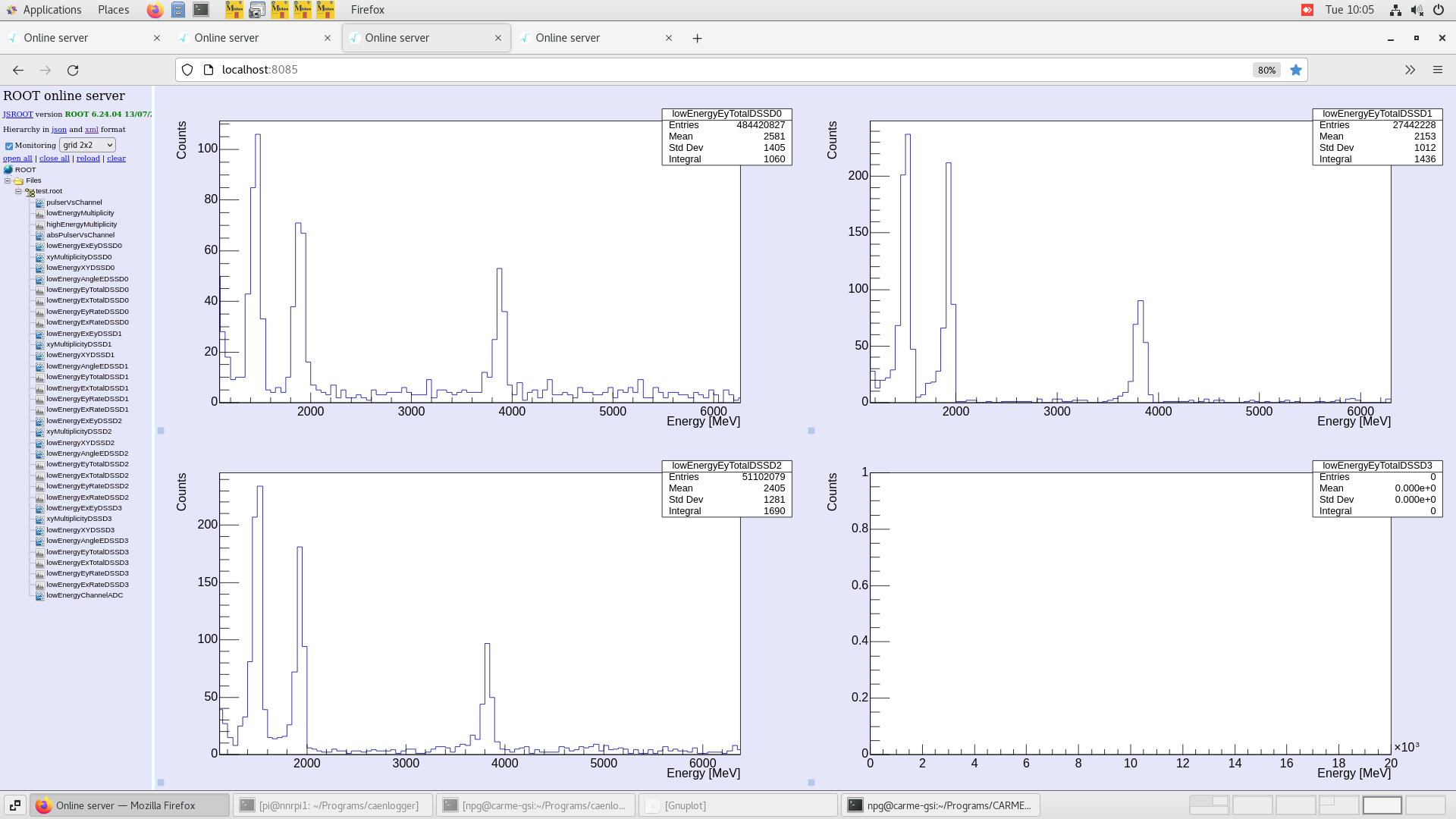Click the open all link

[x=17, y=158]
